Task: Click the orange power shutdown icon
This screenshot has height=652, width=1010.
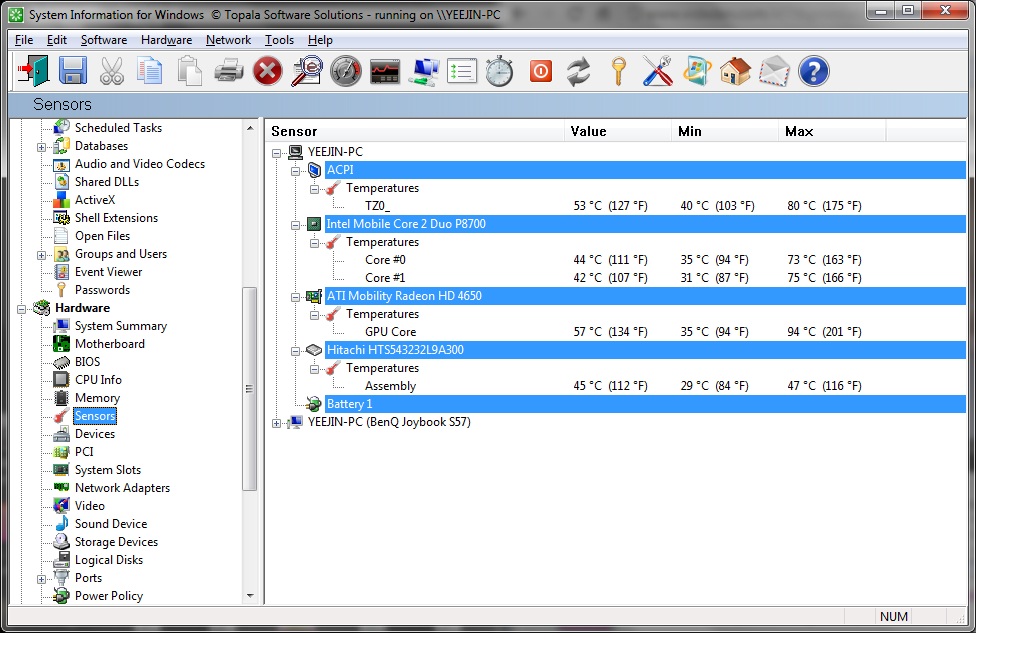Action: pos(541,71)
